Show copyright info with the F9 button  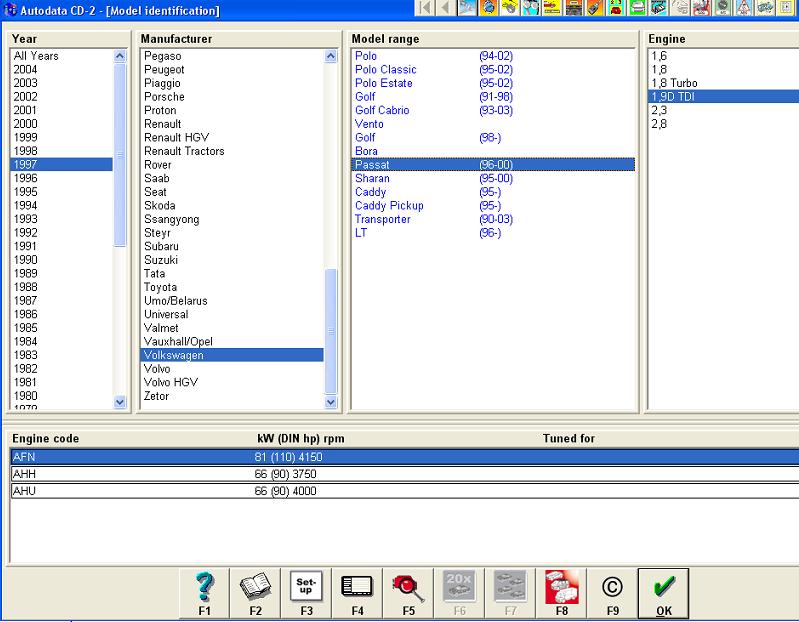click(612, 593)
